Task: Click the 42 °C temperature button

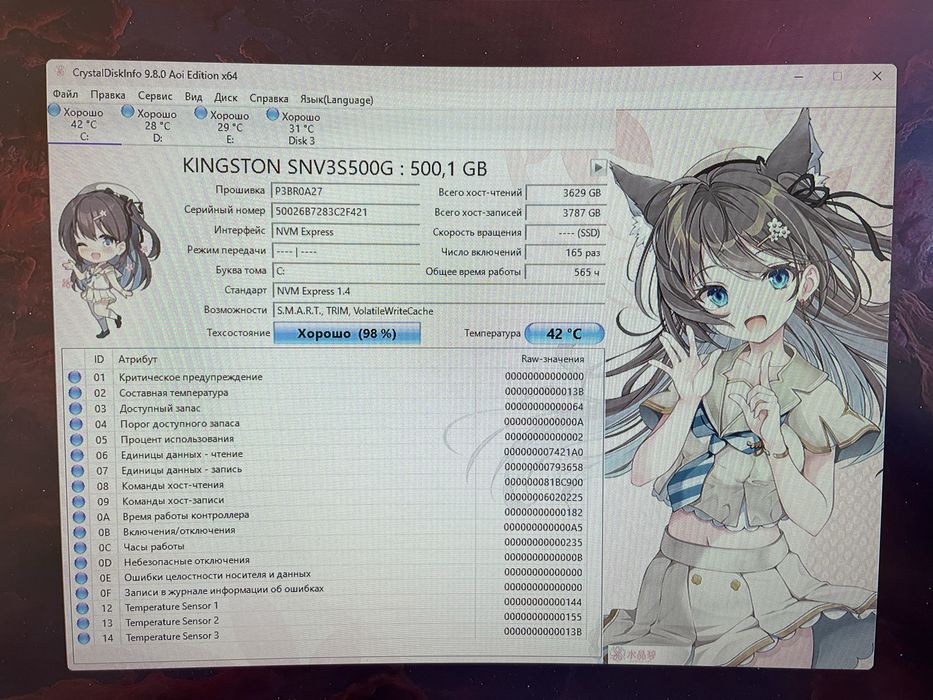Action: pos(564,334)
